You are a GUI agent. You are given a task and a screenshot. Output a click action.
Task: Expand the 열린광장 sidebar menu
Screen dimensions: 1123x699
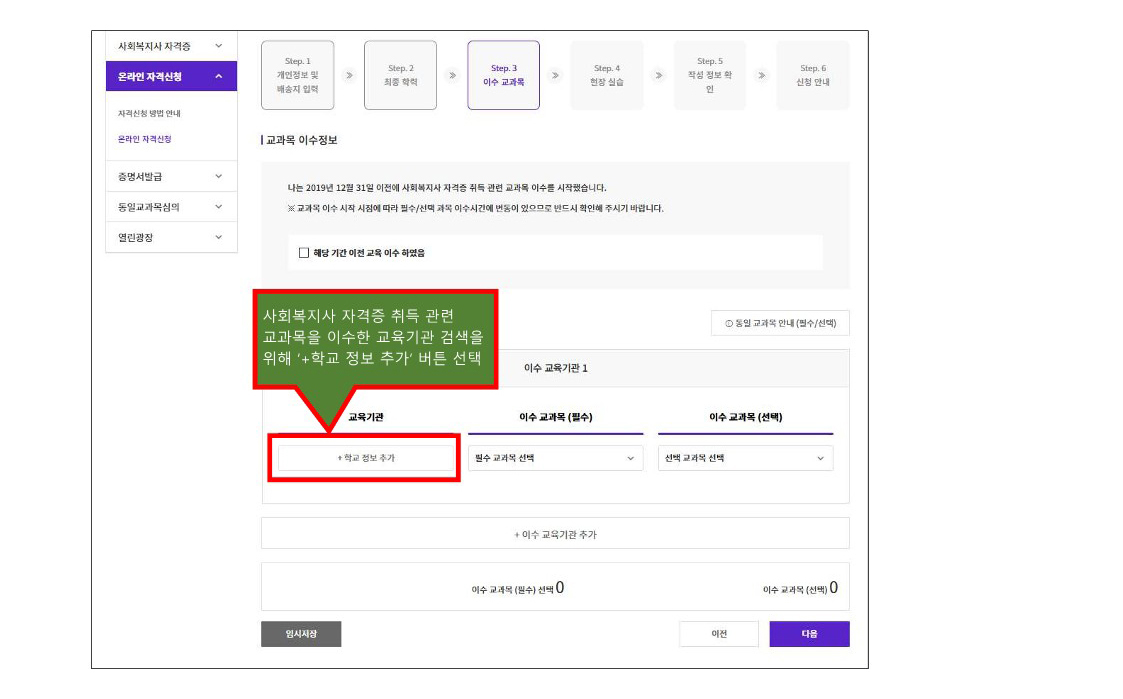171,237
